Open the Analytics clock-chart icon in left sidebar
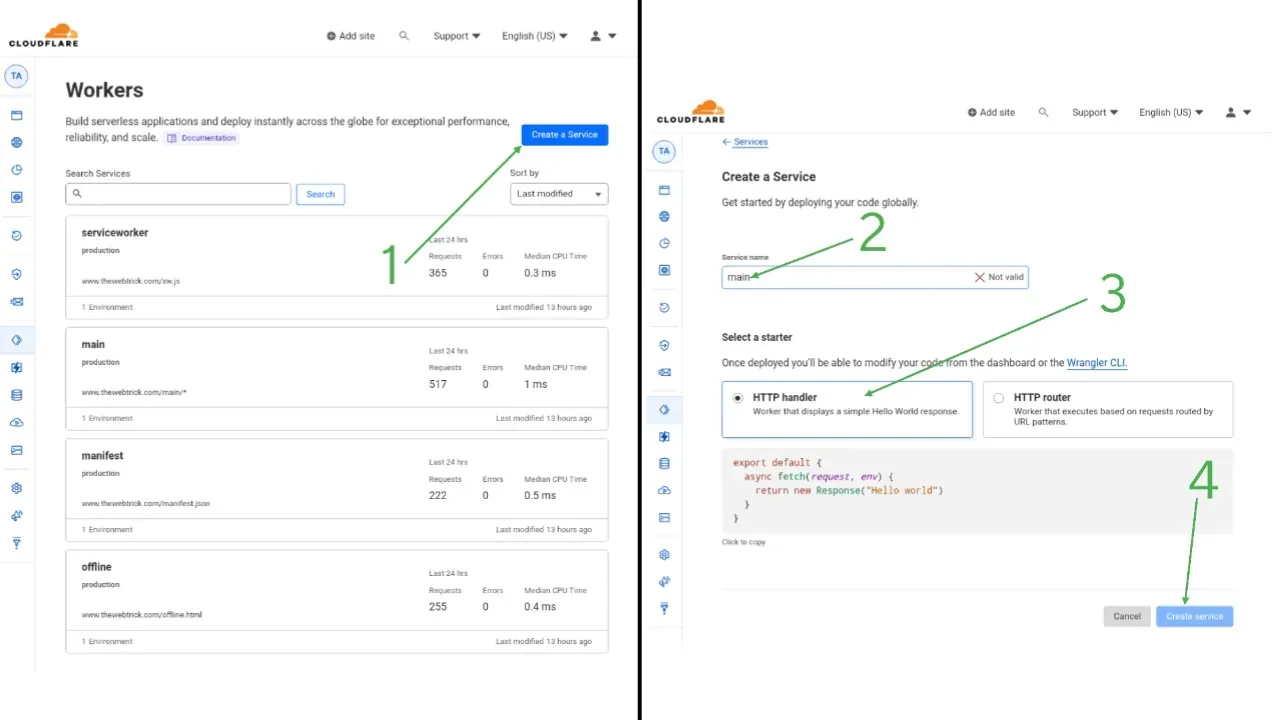The width and height of the screenshot is (1280, 720). tap(16, 170)
